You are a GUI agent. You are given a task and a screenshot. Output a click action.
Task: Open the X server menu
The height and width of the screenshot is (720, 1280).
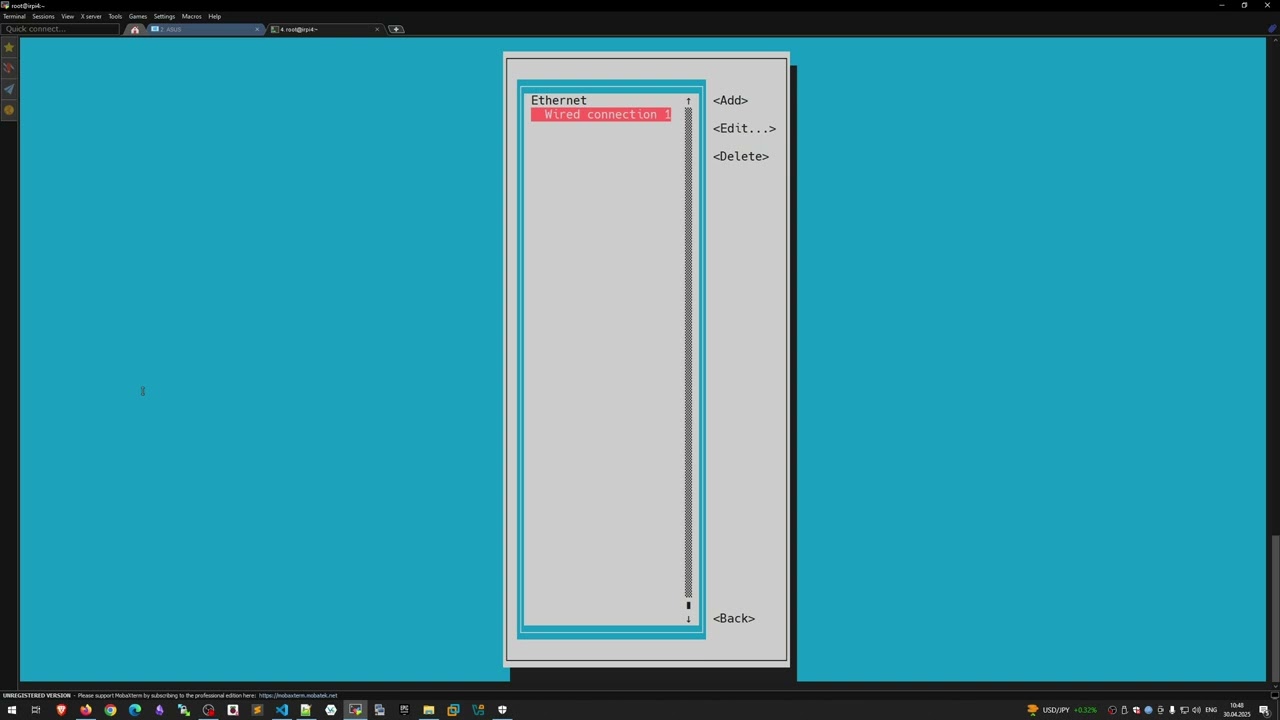pos(91,16)
